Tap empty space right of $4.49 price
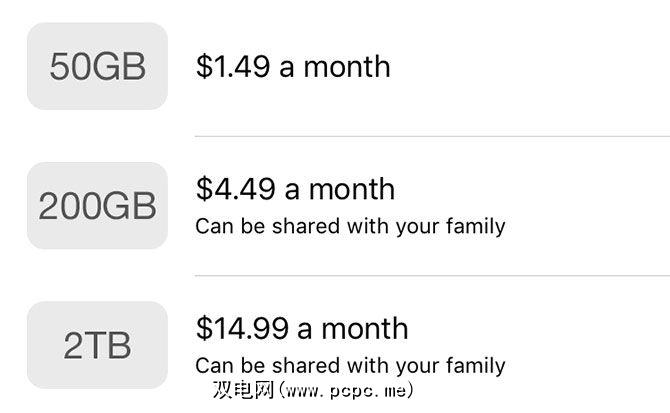 coord(530,189)
